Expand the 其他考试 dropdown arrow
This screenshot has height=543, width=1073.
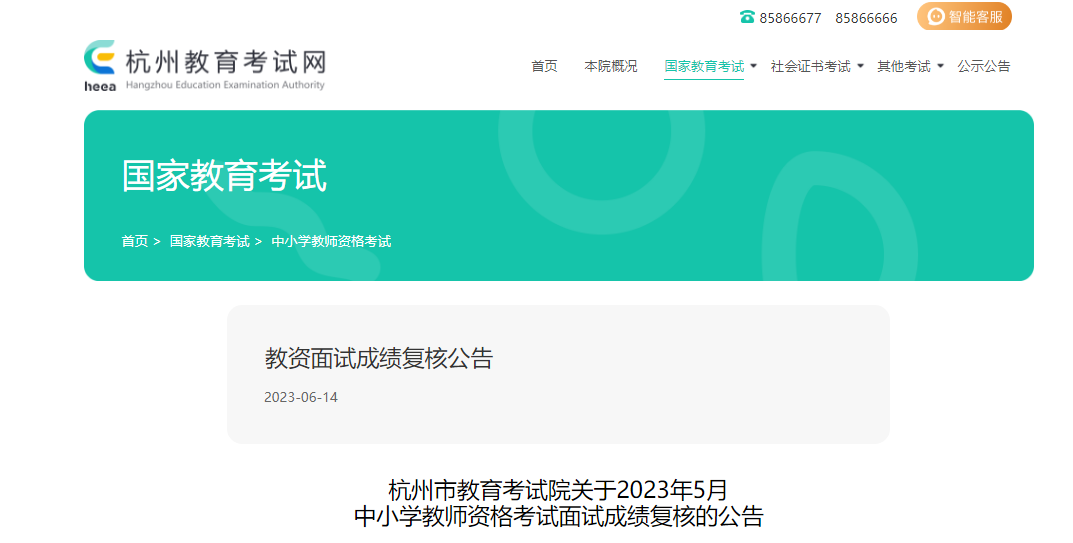pos(940,66)
